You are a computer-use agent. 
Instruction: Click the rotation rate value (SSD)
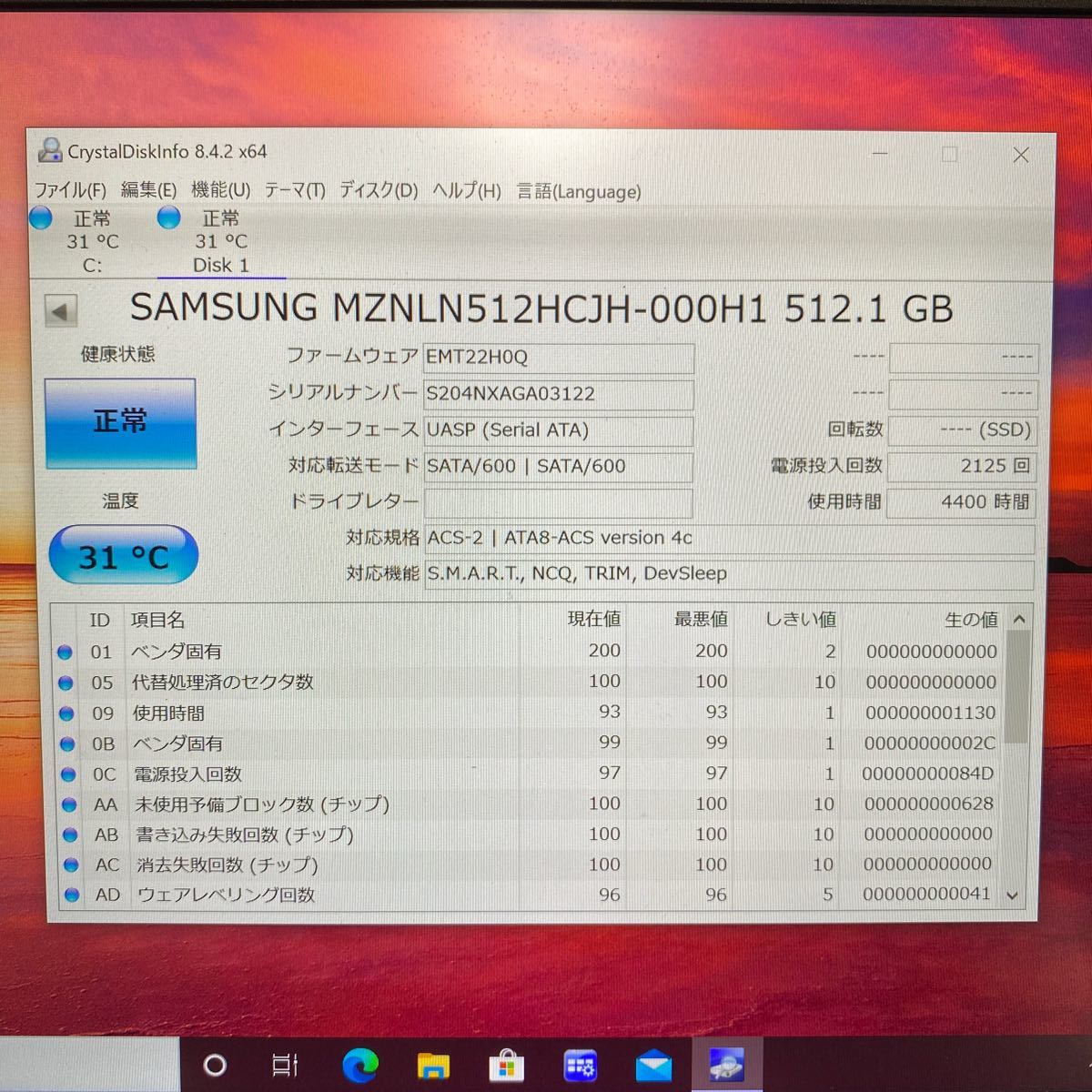tap(961, 430)
